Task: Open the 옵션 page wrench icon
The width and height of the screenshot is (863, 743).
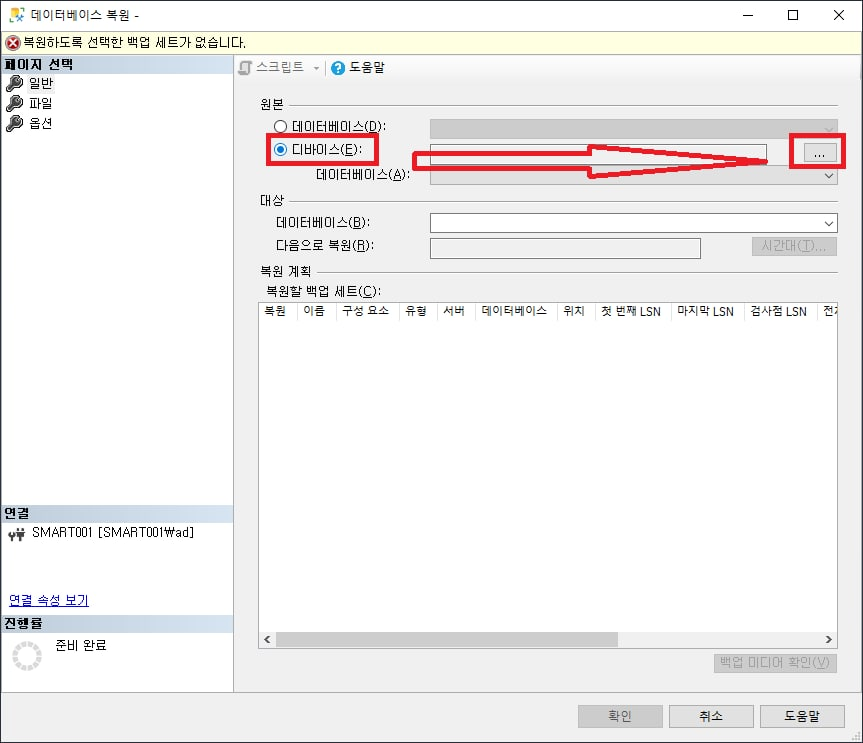Action: pyautogui.click(x=14, y=123)
